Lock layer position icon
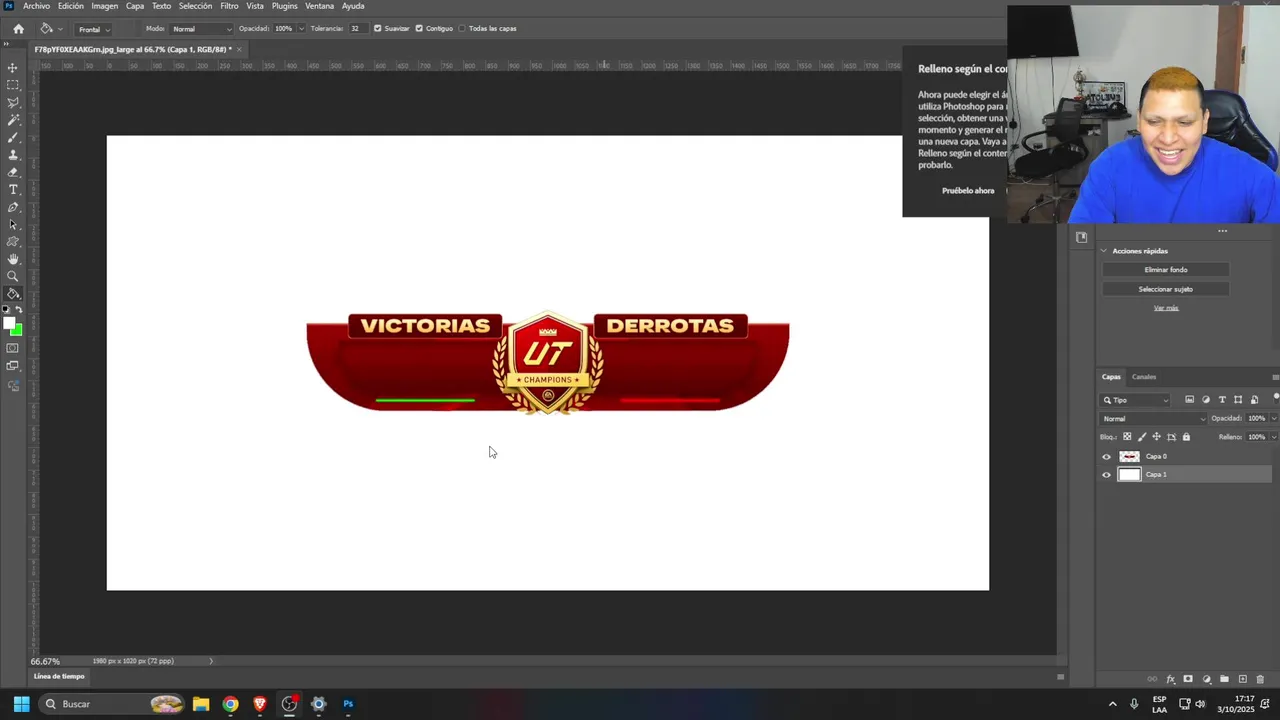 [1157, 437]
